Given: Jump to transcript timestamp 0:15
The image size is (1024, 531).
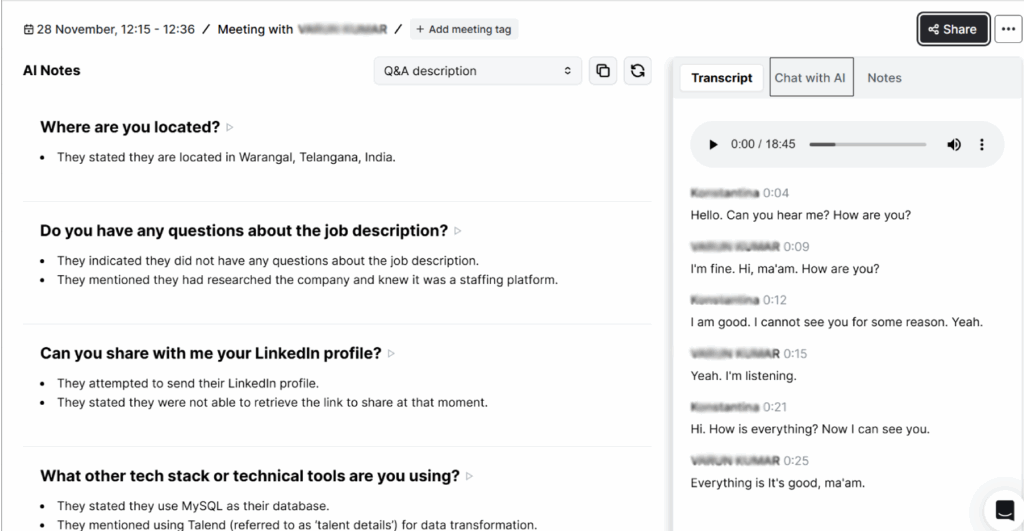Looking at the screenshot, I should [795, 353].
